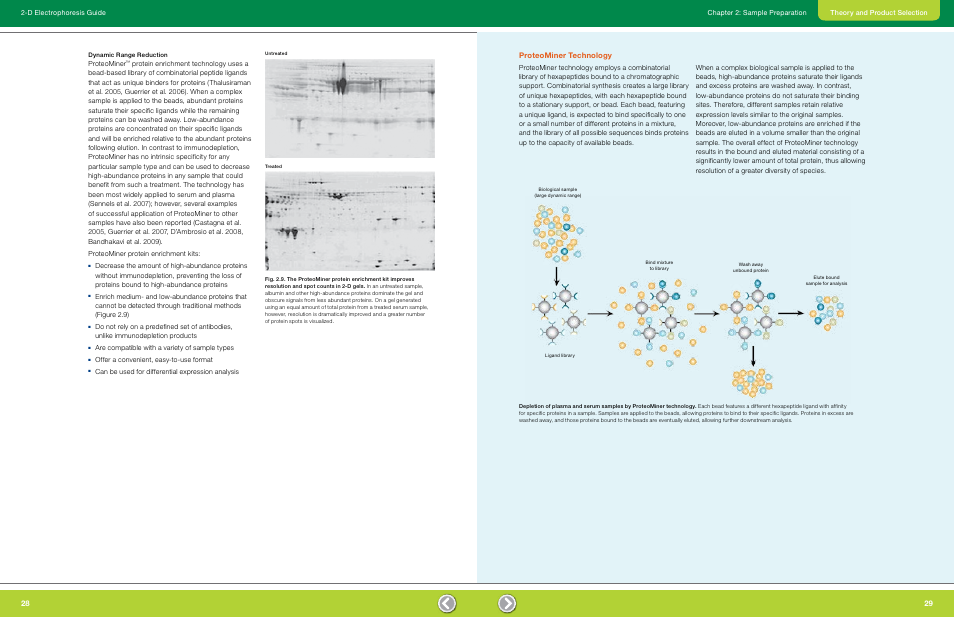Click the Bind mixture to library label
The width and height of the screenshot is (954, 618).
click(x=659, y=265)
